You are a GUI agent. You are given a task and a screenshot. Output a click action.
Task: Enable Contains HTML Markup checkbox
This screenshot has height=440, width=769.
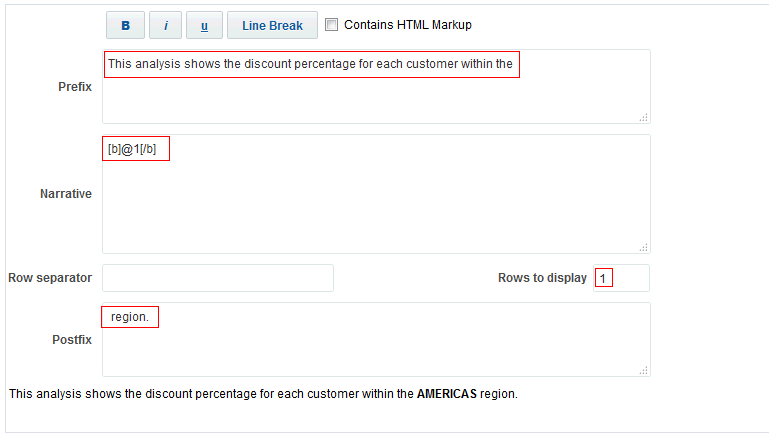pos(332,25)
